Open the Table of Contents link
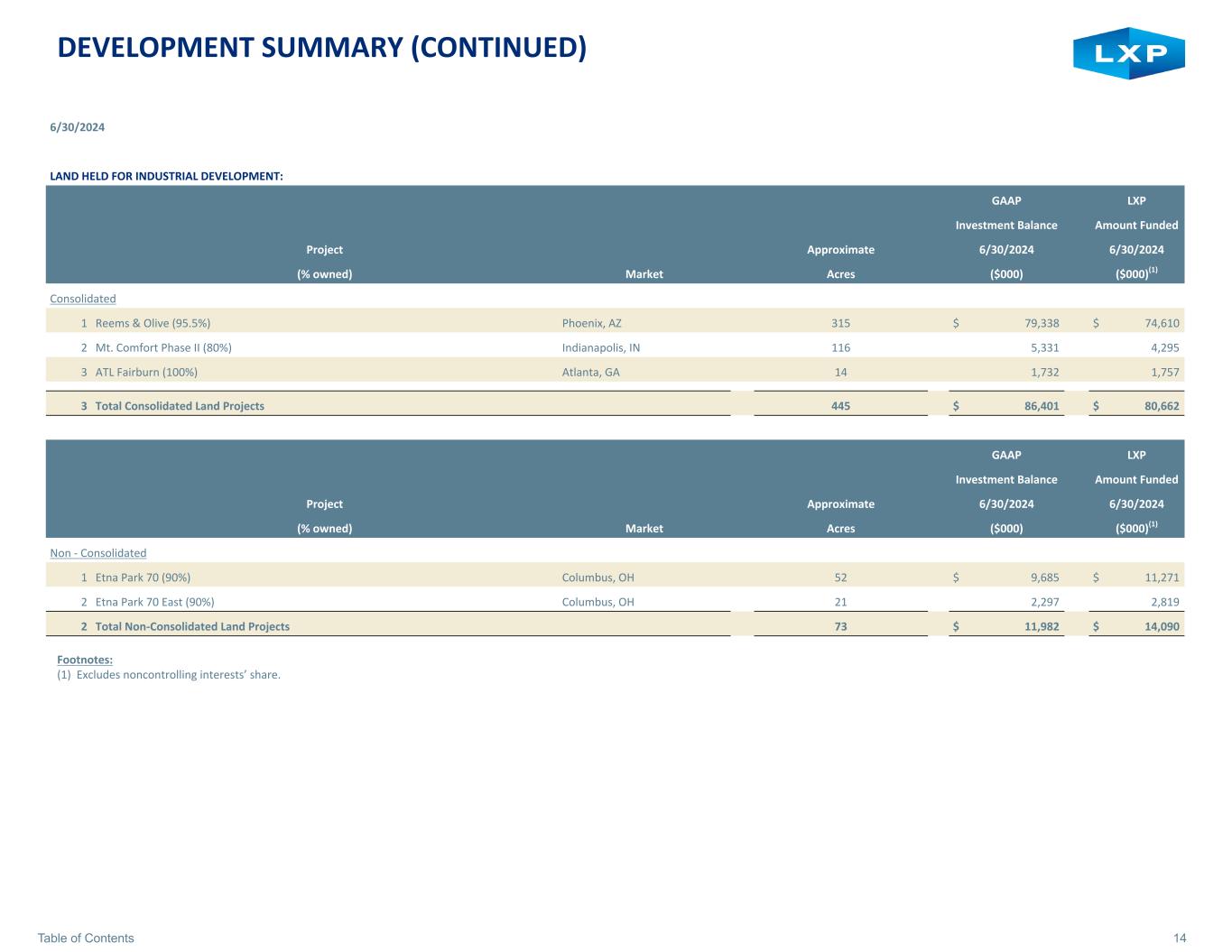The height and width of the screenshot is (952, 1232). [x=86, y=938]
